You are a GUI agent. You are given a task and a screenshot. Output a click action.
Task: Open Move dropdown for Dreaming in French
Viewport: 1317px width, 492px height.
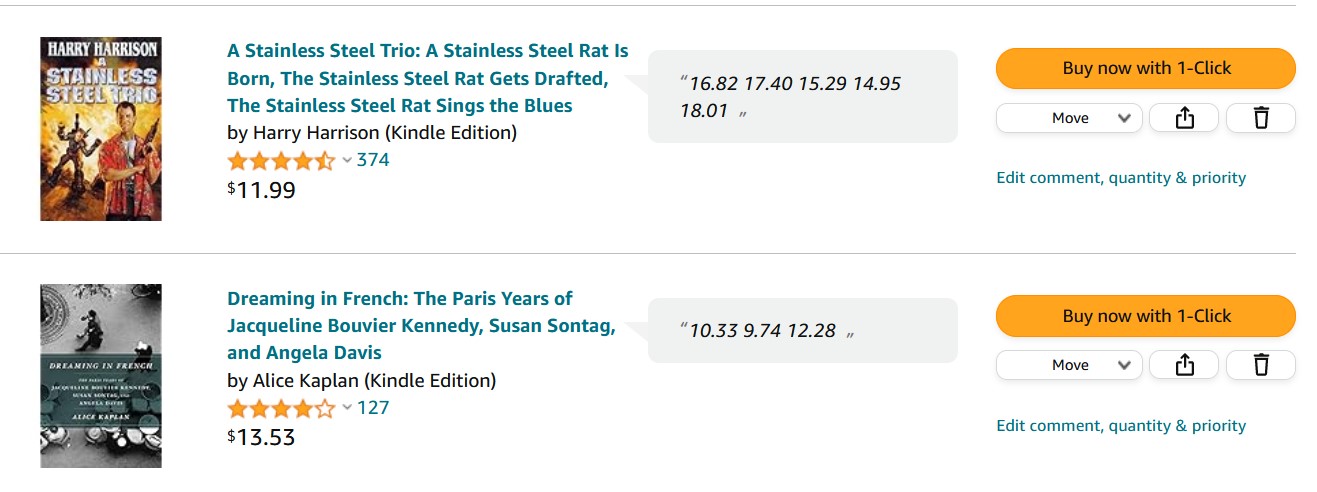click(1069, 365)
